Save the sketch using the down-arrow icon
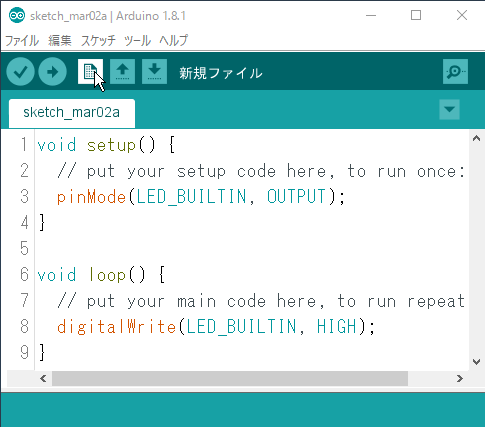Image resolution: width=485 pixels, height=427 pixels. coord(154,71)
